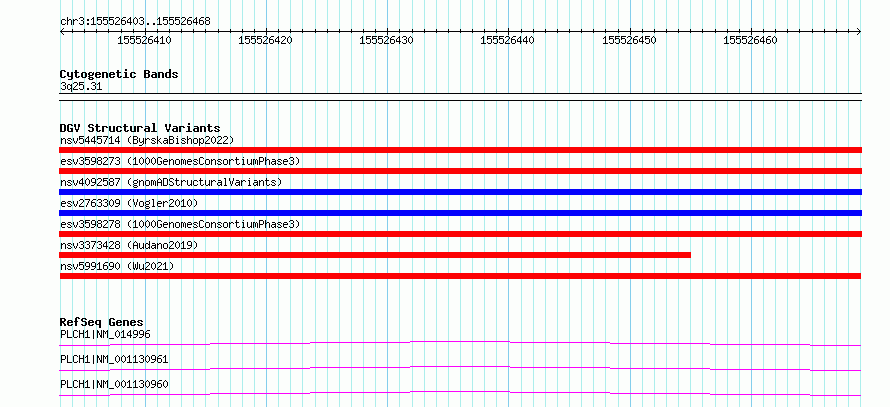Screen dimensions: 890x407
Task: Click the red esv3598278 variant bar
Action: pyautogui.click(x=460, y=234)
